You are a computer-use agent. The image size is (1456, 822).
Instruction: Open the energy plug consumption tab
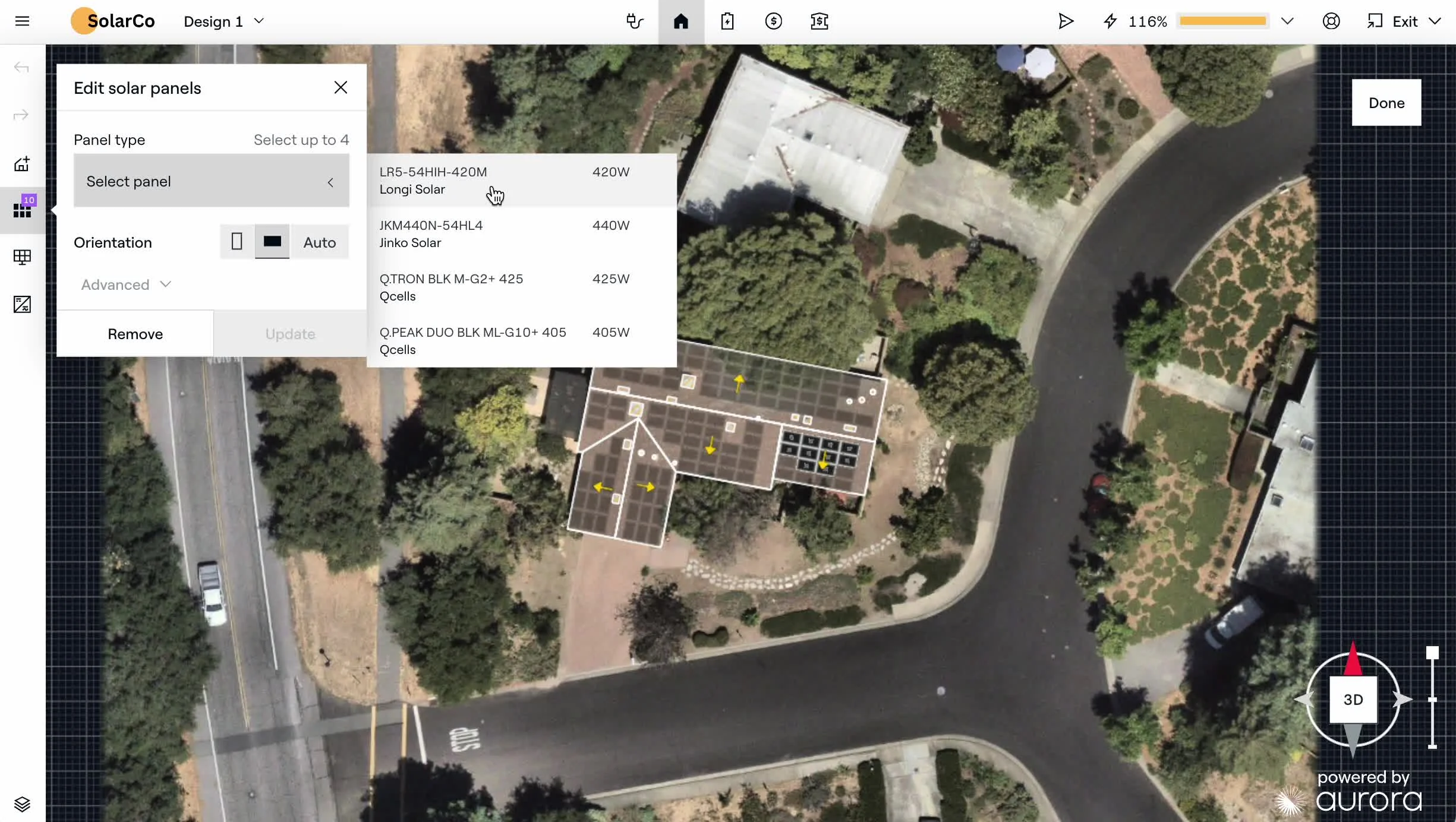pyautogui.click(x=635, y=21)
